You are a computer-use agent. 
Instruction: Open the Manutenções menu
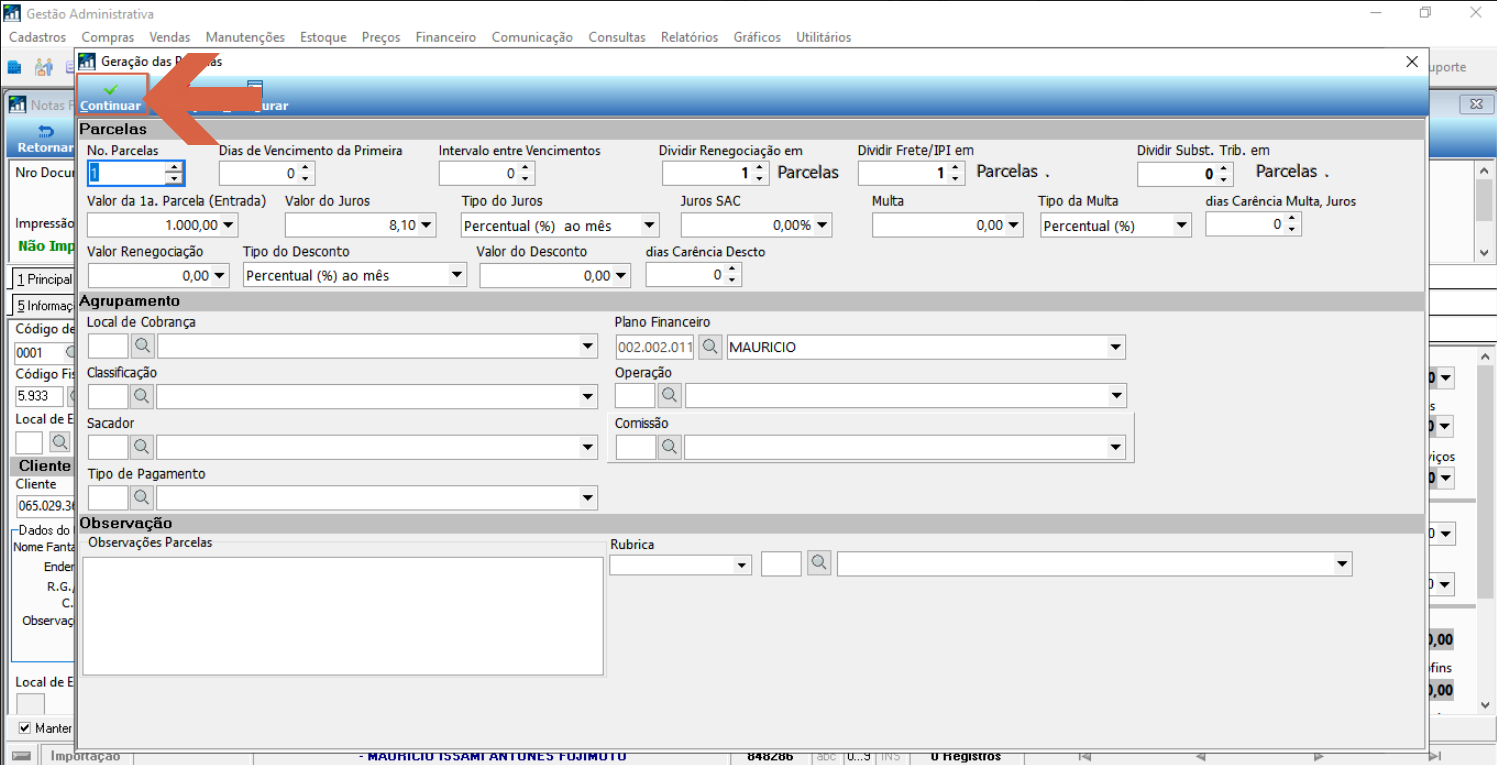click(x=245, y=37)
